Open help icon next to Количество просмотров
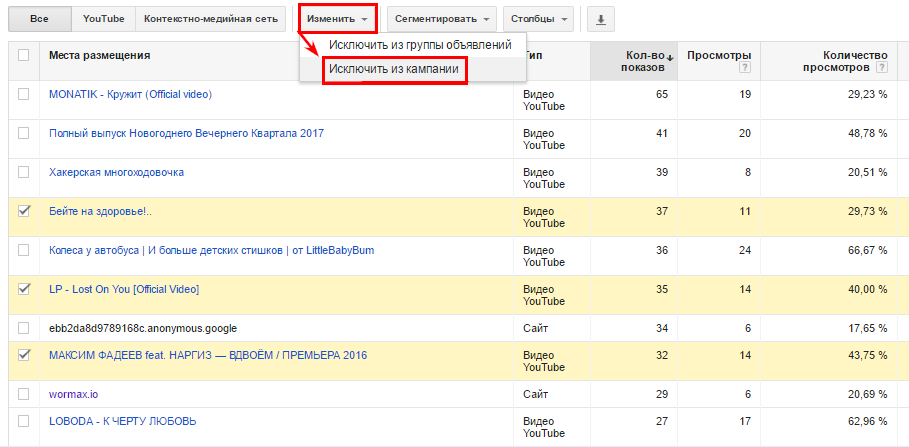Viewport: 909px width, 447px height. pos(882,67)
